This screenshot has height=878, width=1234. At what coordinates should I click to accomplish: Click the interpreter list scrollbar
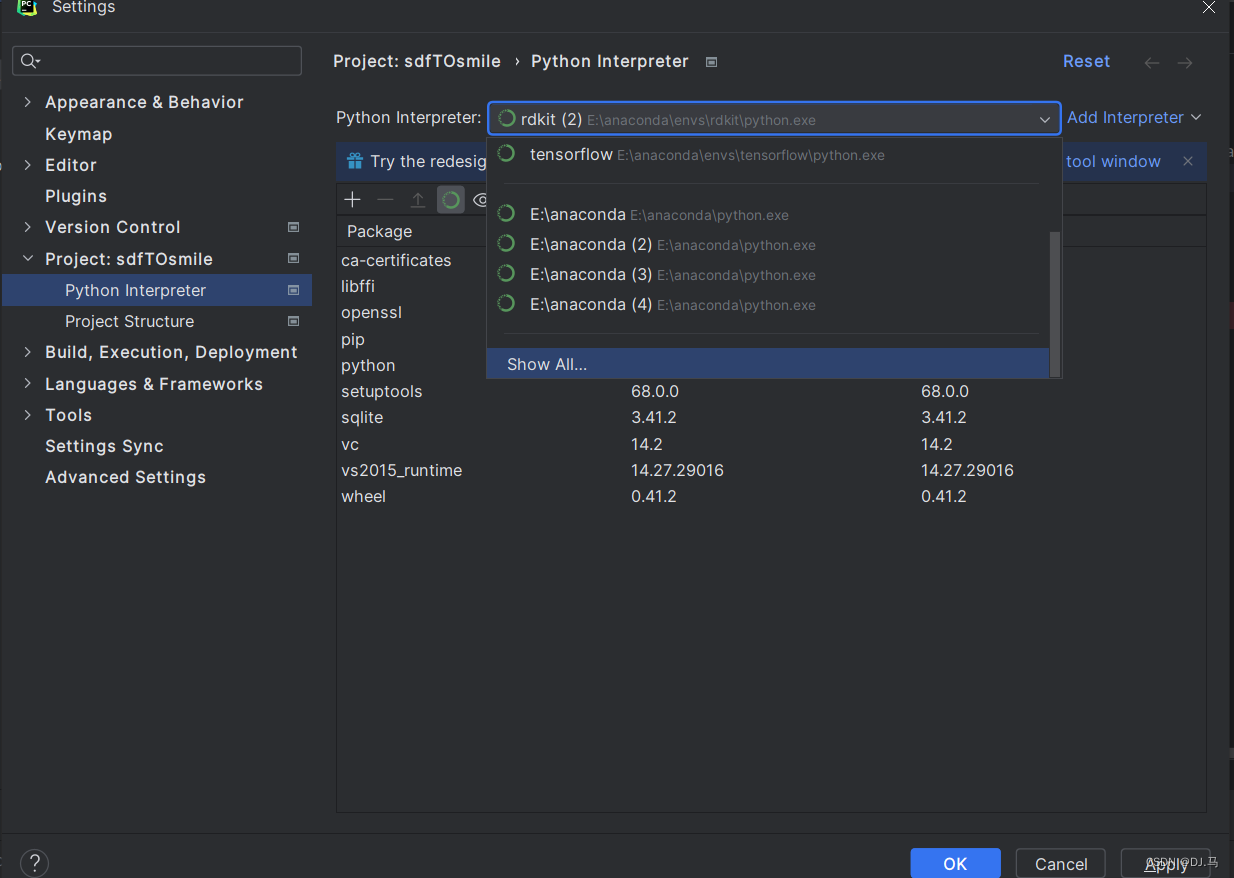click(1054, 304)
